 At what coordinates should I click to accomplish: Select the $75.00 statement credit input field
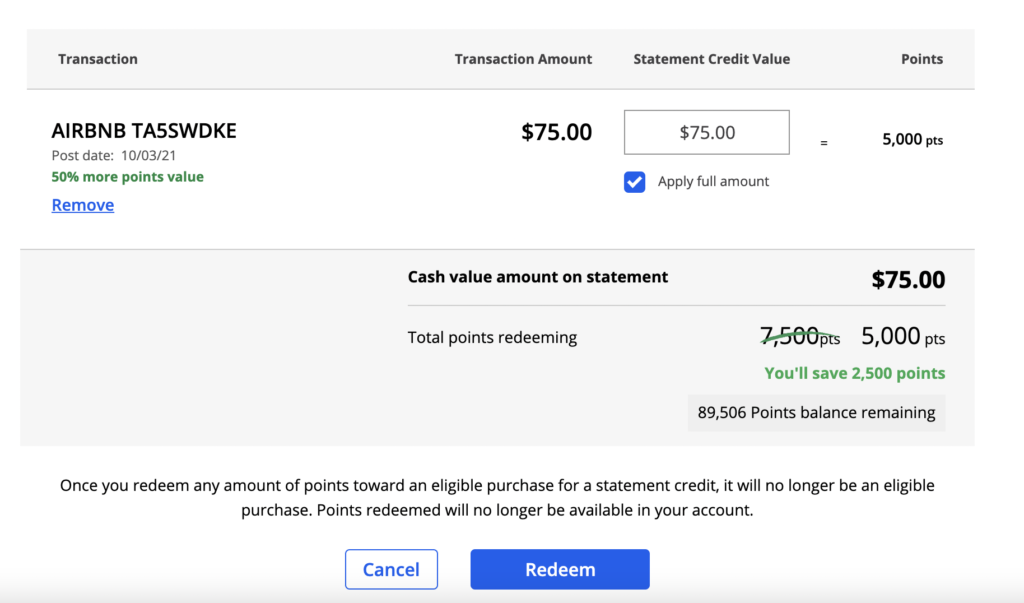click(706, 131)
